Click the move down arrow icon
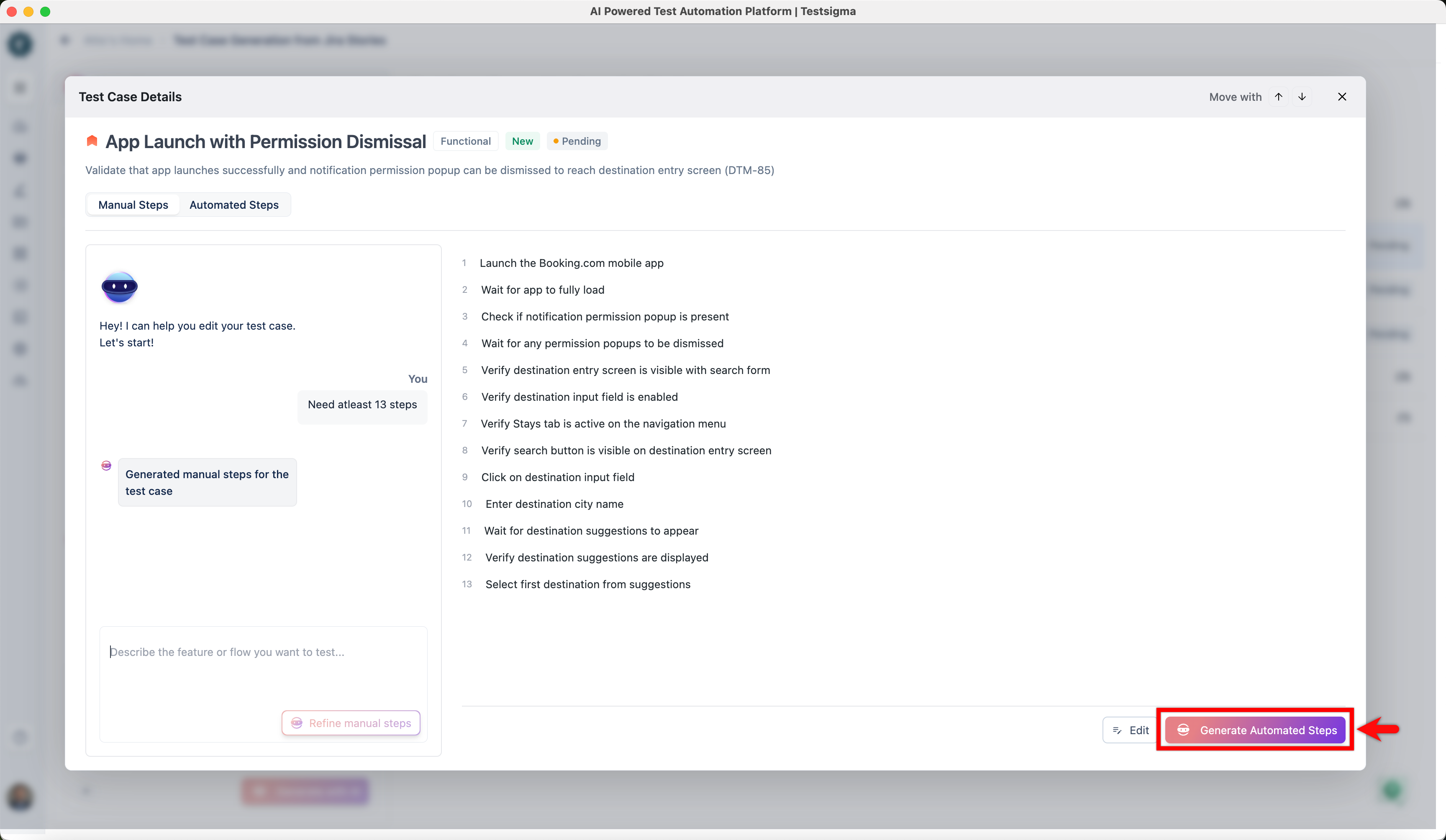This screenshot has height=840, width=1446. tap(1302, 96)
